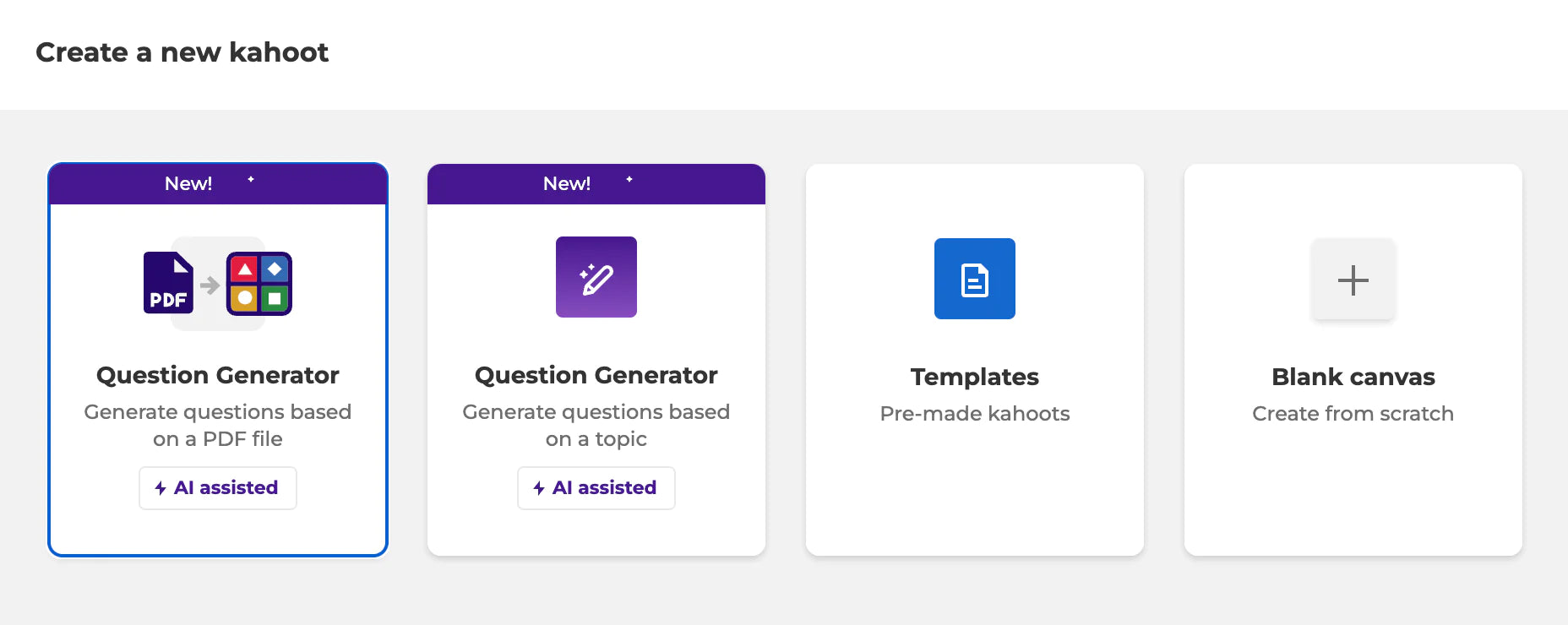Click the purple magic pencil icon
The height and width of the screenshot is (625, 1568).
[x=596, y=277]
